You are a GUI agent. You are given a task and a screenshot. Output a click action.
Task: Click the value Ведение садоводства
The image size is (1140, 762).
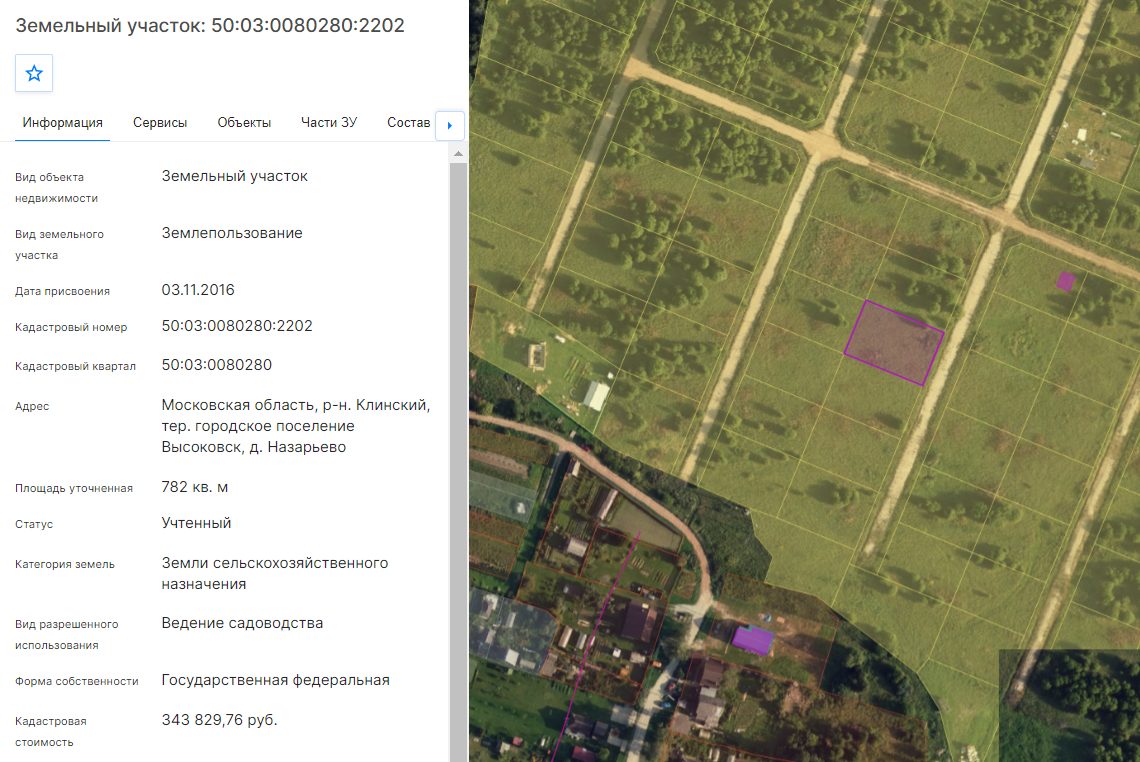242,623
